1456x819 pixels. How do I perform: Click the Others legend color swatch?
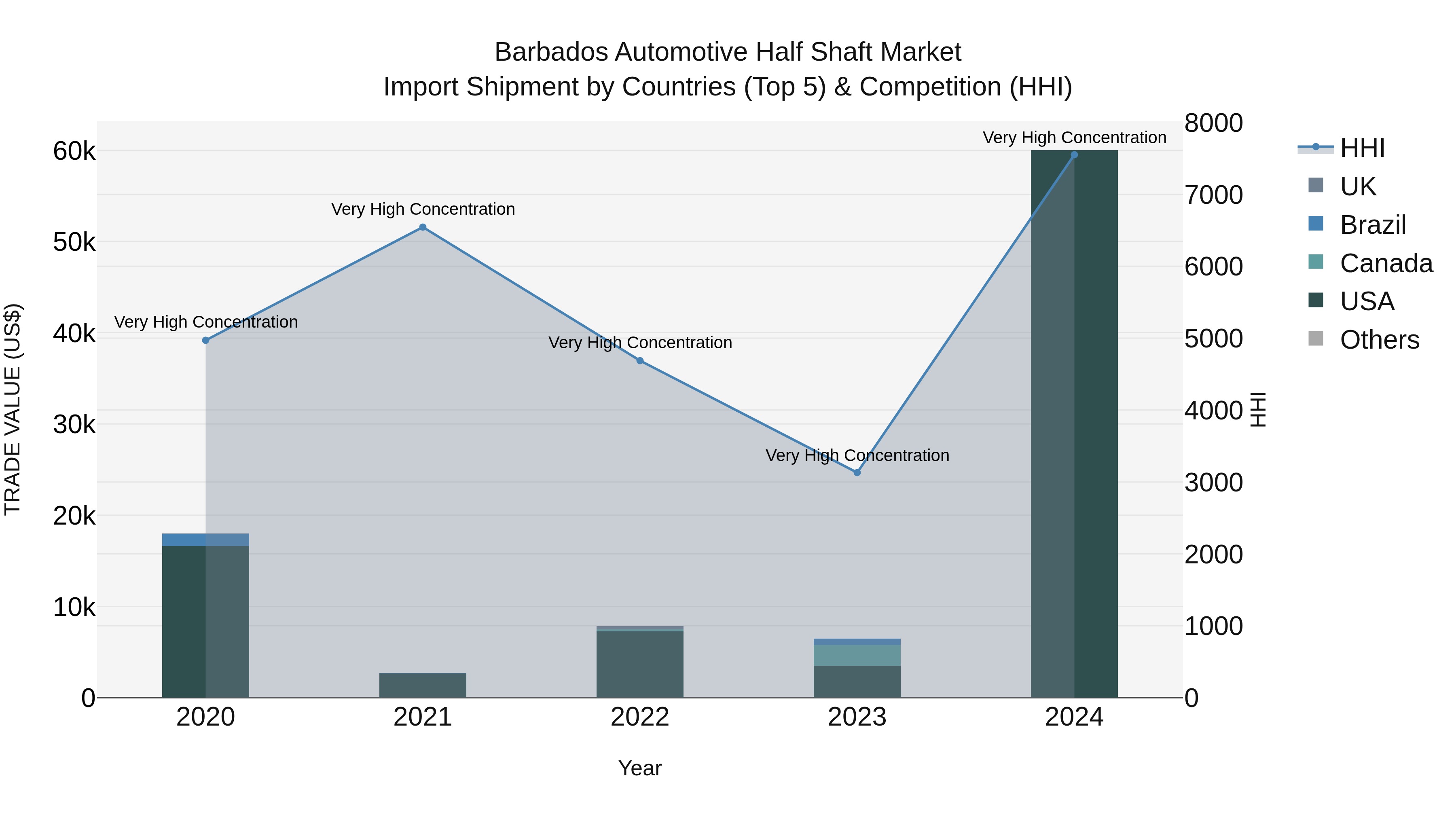[1316, 339]
